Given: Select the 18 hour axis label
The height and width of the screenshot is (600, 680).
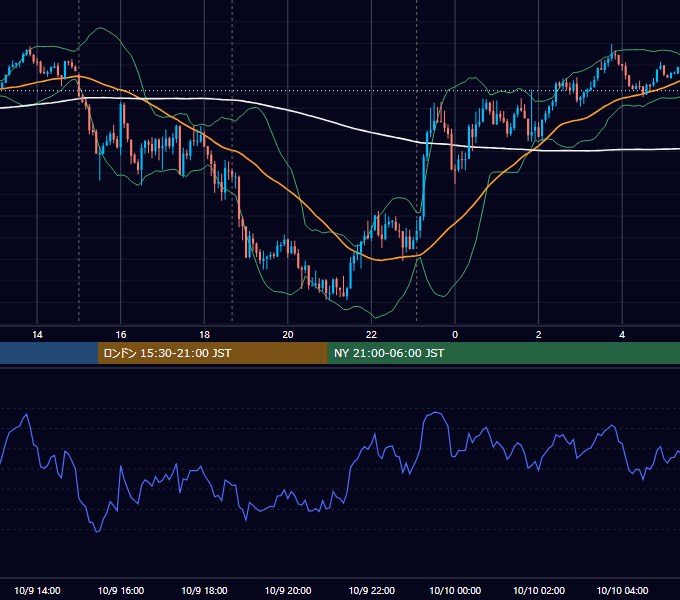Looking at the screenshot, I should pos(204,335).
